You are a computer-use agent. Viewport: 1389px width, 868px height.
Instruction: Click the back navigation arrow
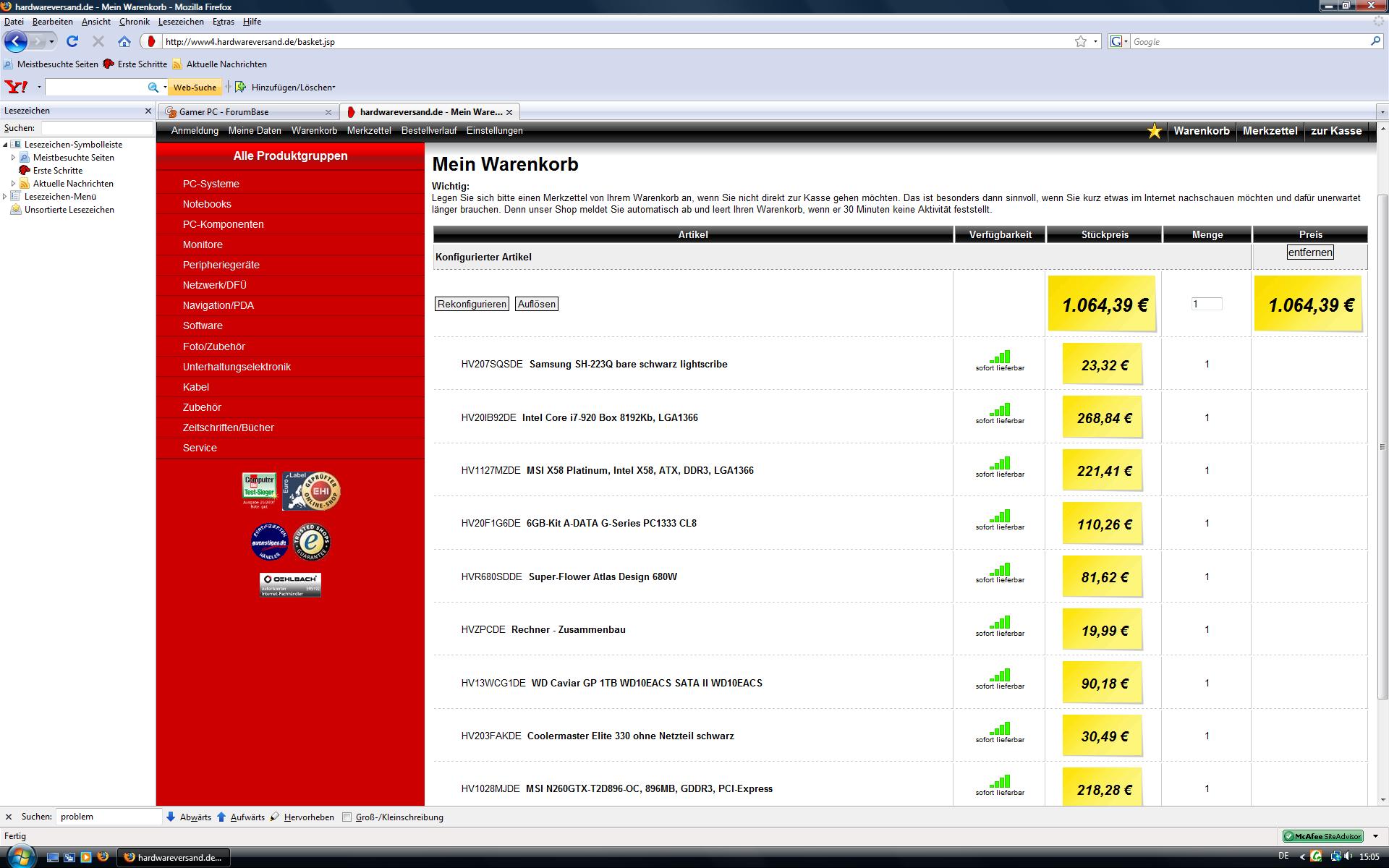[16, 42]
